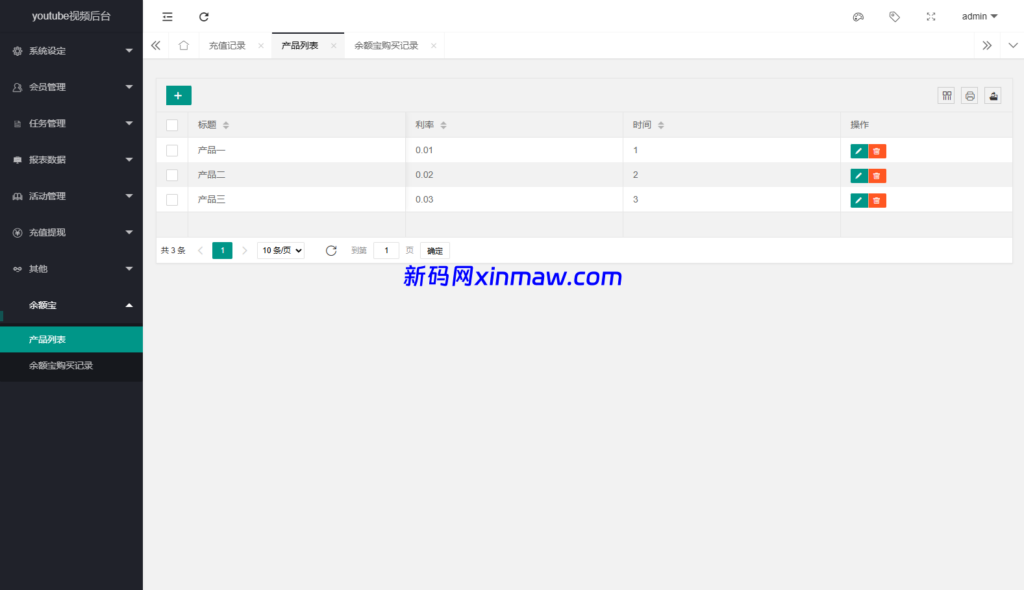Toggle fullscreen mode icon
Image resolution: width=1024 pixels, height=590 pixels.
point(931,16)
